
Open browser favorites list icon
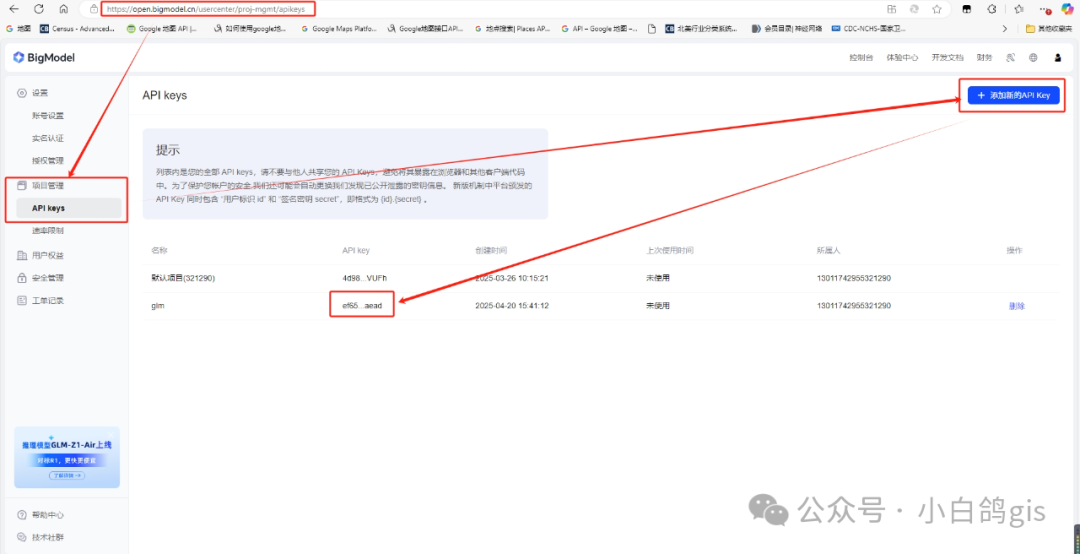click(x=1019, y=9)
